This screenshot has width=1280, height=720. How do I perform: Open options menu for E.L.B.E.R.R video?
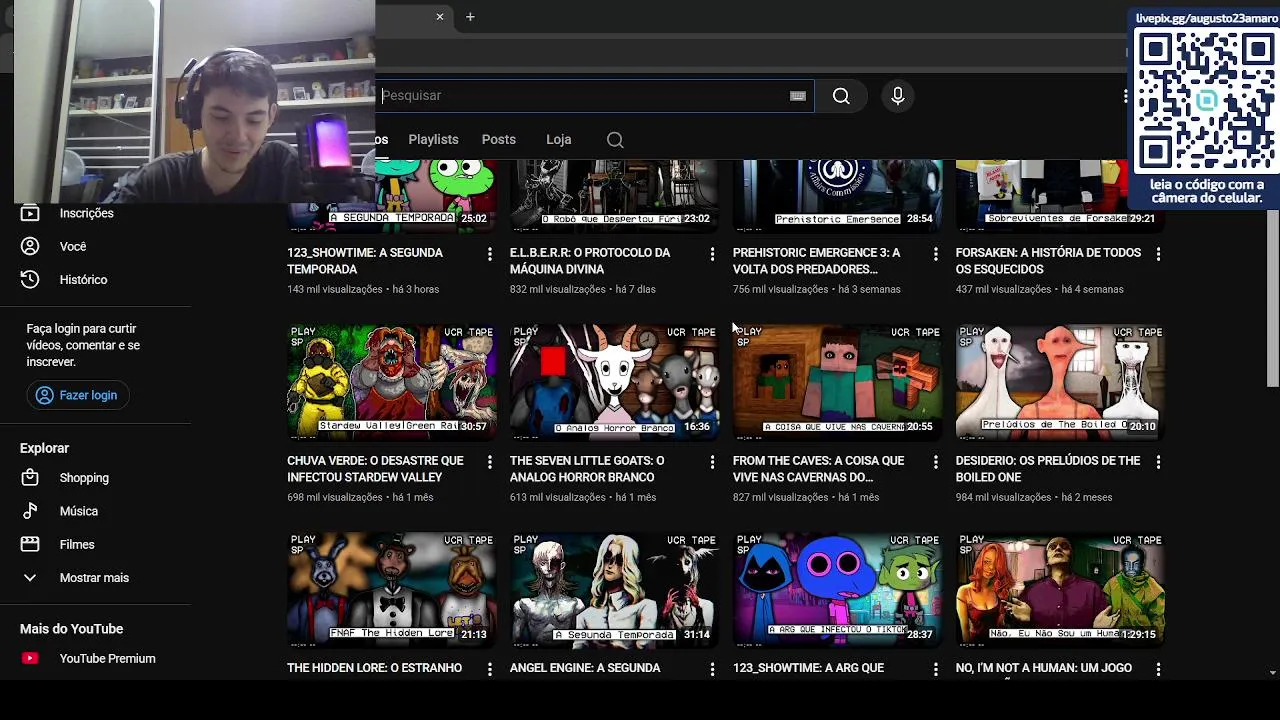[x=712, y=255]
